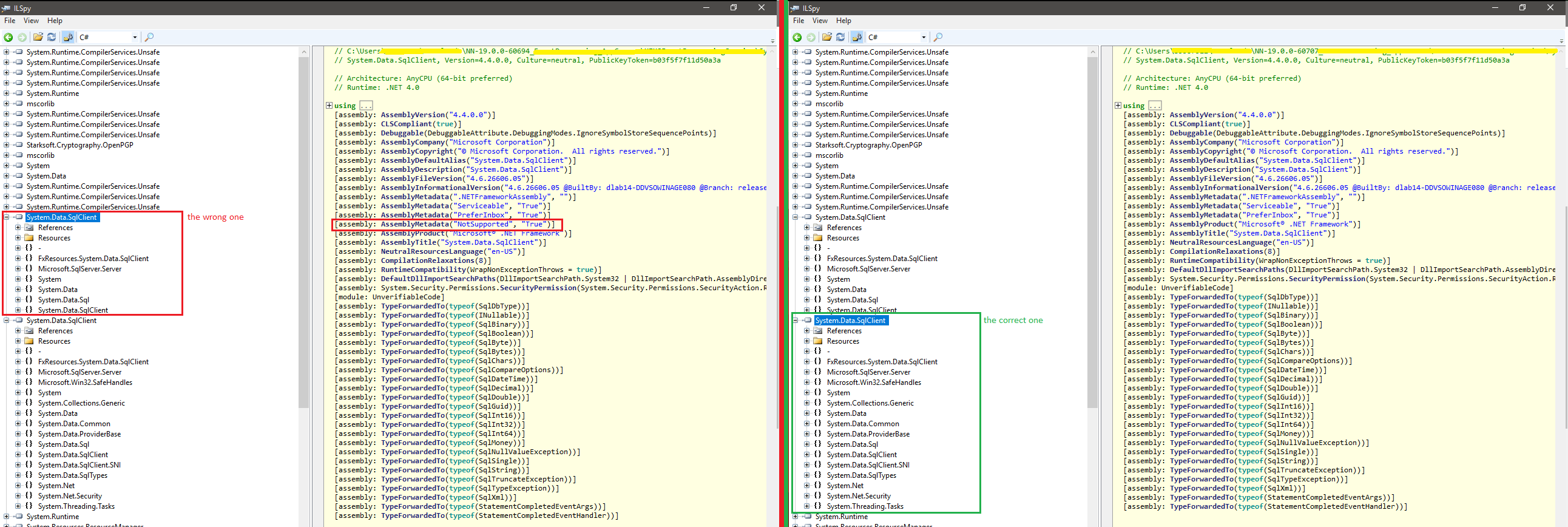
Task: Follow INullable type link in left code
Action: [x=499, y=316]
